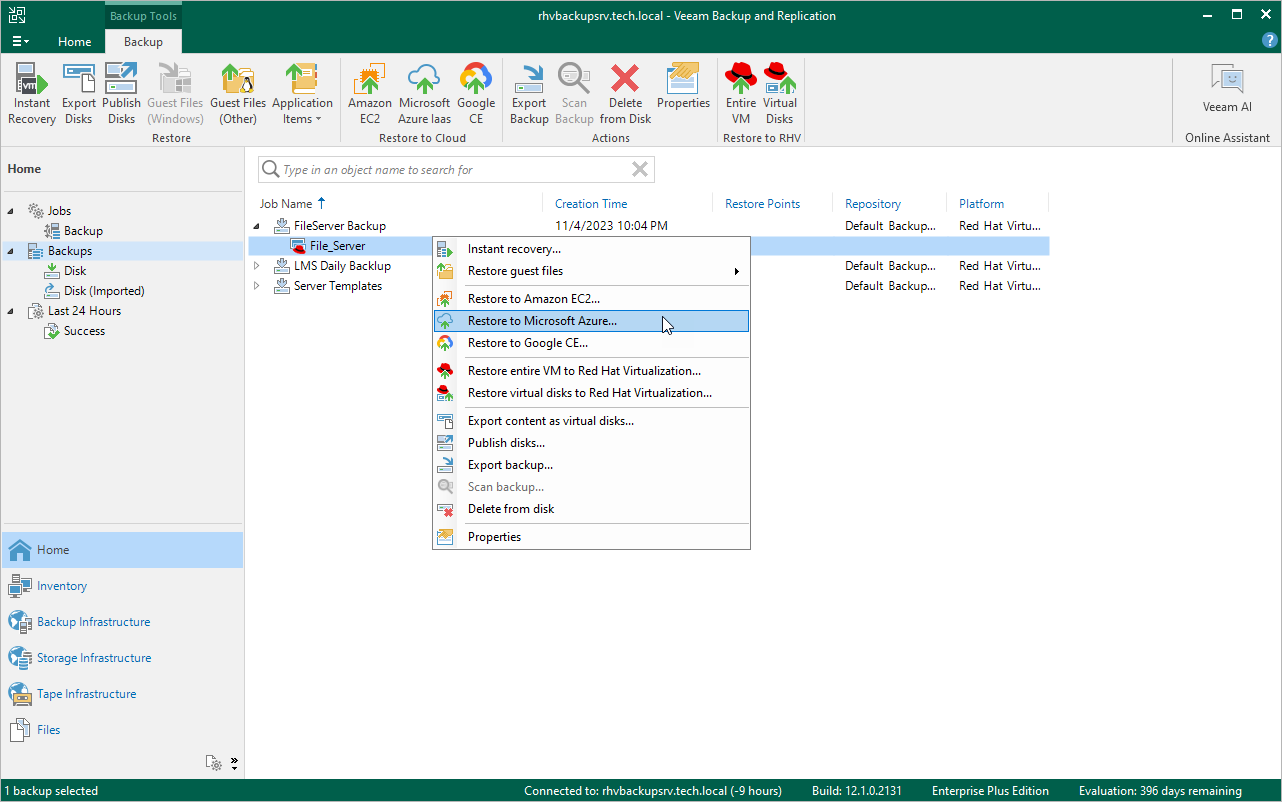Open the Storage Infrastructure view

pyautogui.click(x=122, y=658)
